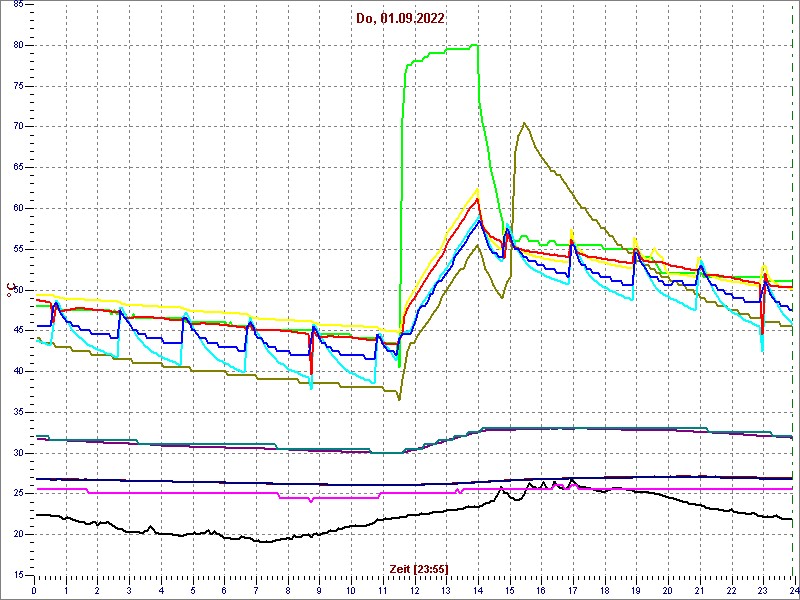Pick hour 4 on the time axis

pyautogui.click(x=161, y=590)
